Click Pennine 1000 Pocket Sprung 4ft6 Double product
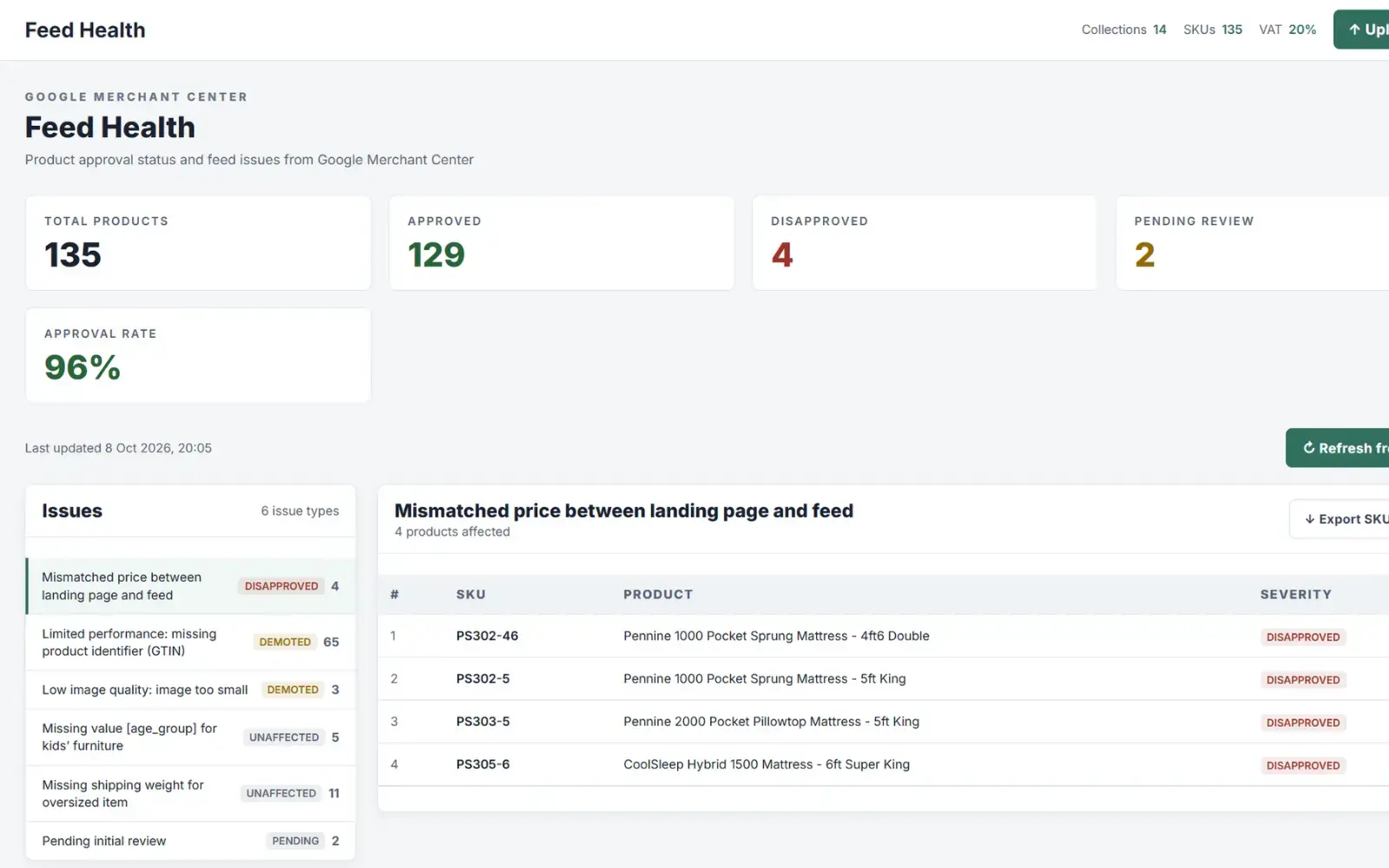Image resolution: width=1389 pixels, height=868 pixels. point(776,636)
